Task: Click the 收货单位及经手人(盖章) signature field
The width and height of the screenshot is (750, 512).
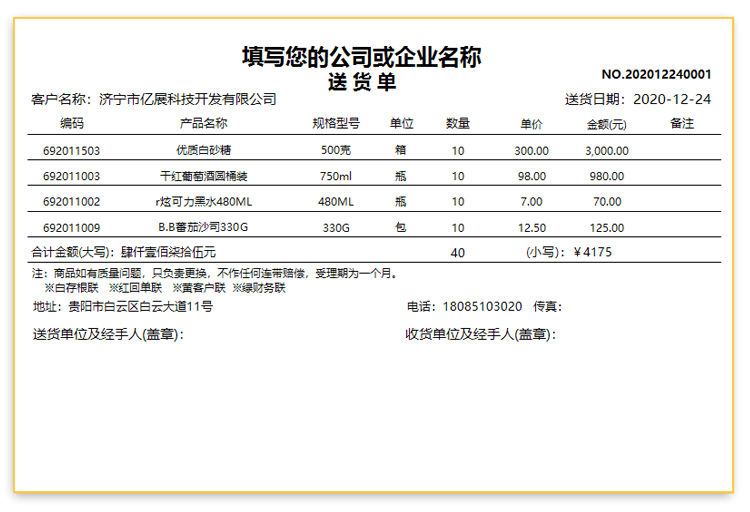Action: (481, 334)
